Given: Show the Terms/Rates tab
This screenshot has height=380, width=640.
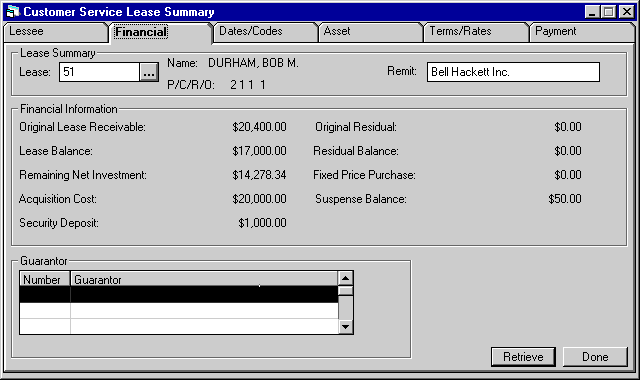Looking at the screenshot, I should [476, 32].
